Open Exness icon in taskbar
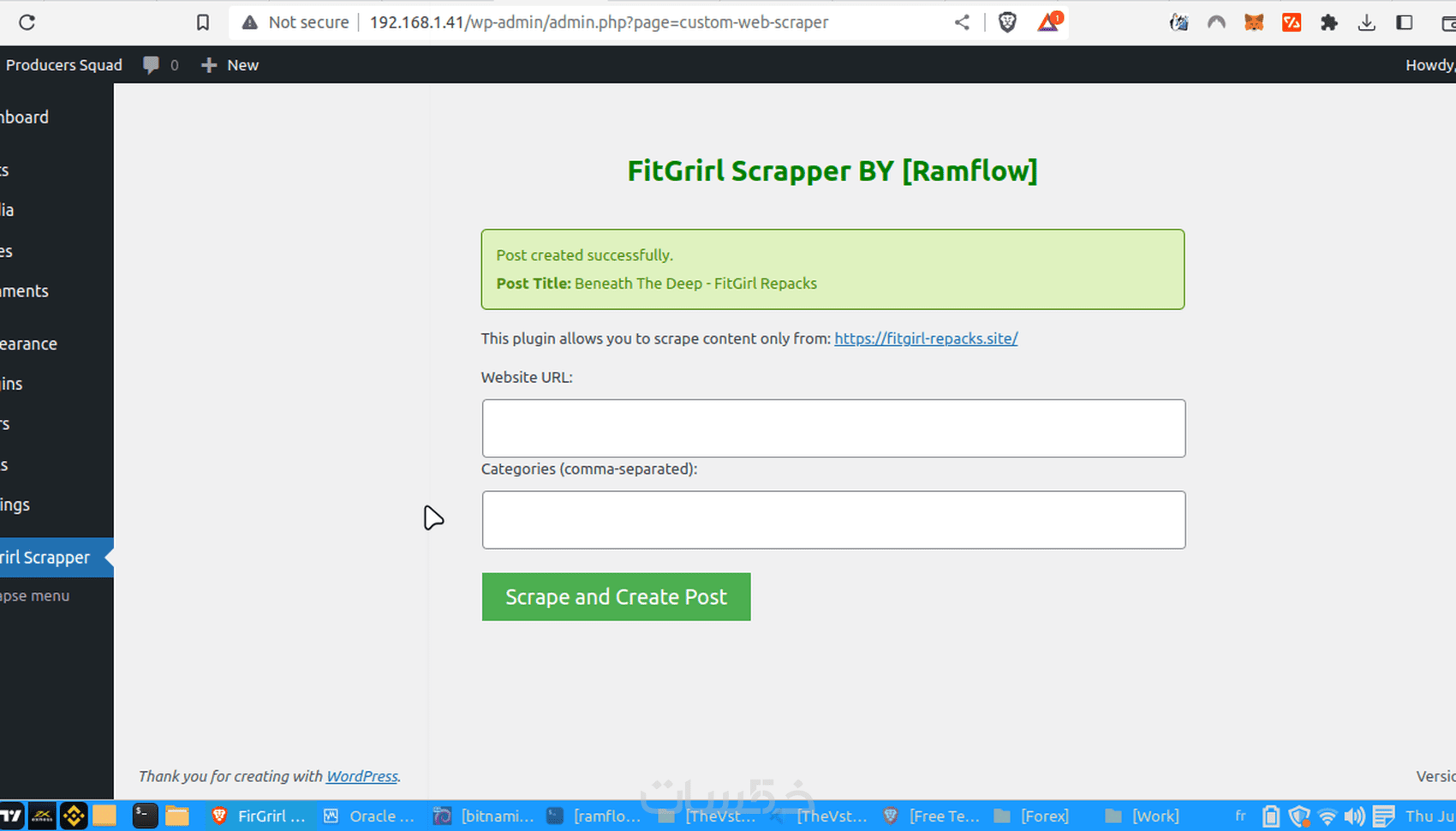 pyautogui.click(x=42, y=816)
